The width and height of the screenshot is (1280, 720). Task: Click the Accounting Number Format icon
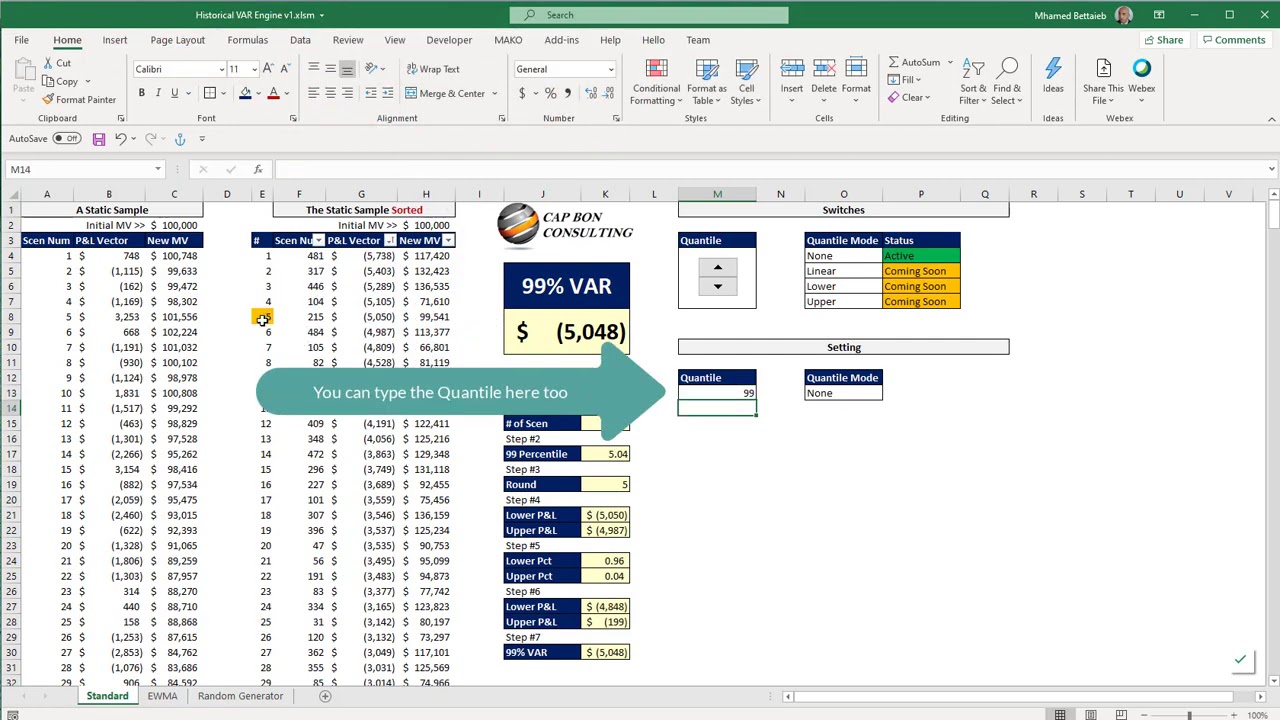click(521, 93)
